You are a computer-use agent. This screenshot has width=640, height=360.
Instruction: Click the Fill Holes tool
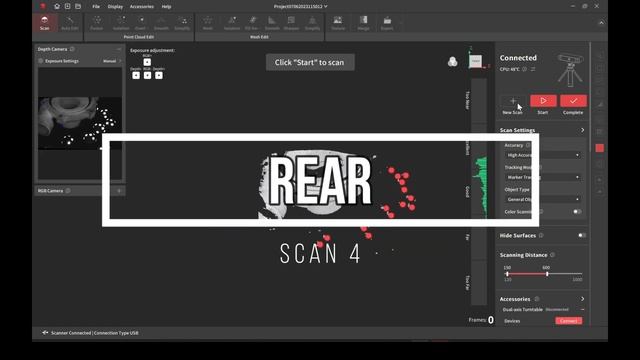(x=252, y=23)
